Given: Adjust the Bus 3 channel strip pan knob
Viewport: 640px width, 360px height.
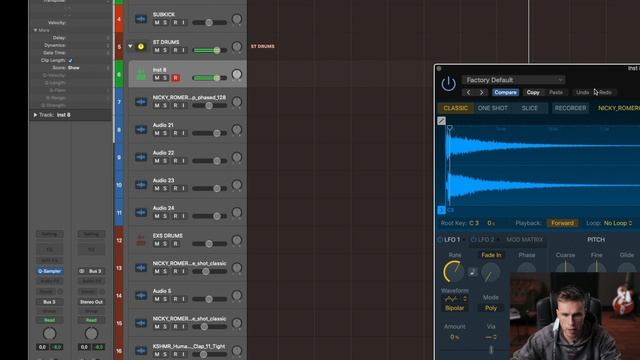Looking at the screenshot, I should [91, 334].
